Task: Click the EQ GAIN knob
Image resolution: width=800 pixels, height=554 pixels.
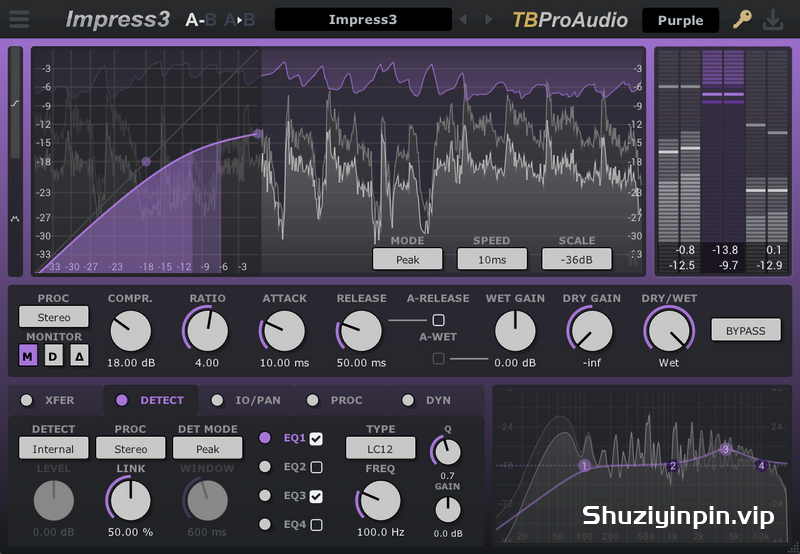Action: click(448, 510)
